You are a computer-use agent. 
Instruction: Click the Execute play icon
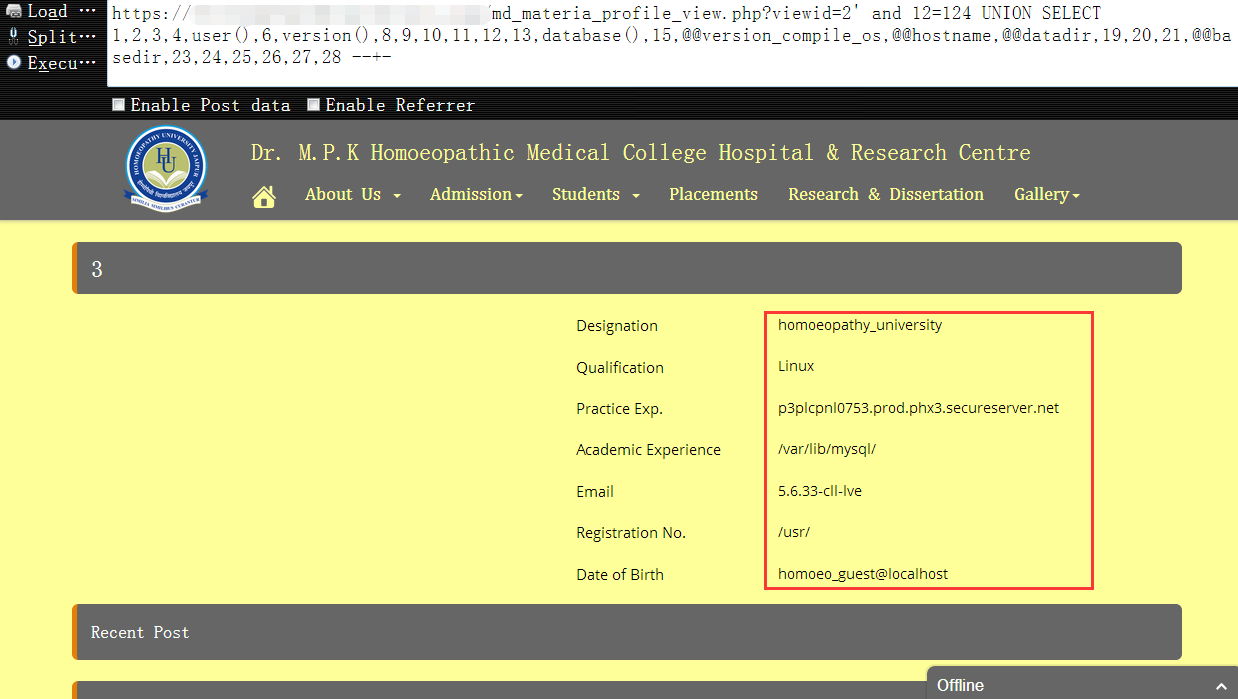(14, 62)
